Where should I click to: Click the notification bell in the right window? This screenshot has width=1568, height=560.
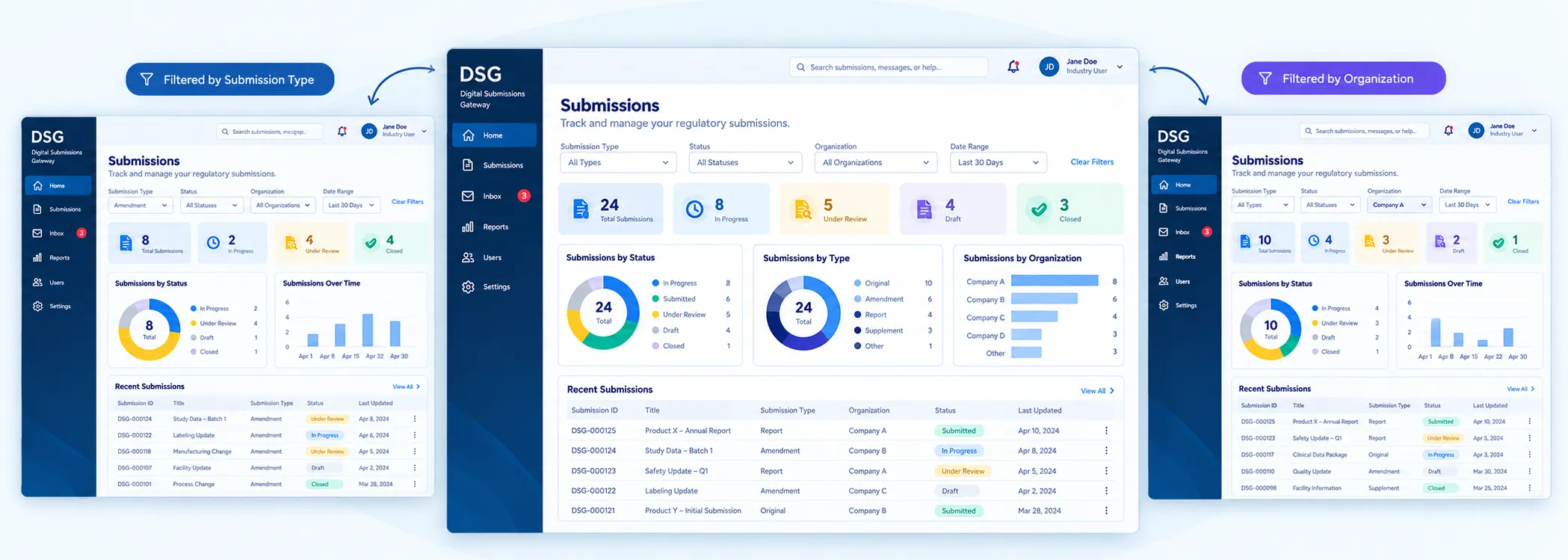1448,130
